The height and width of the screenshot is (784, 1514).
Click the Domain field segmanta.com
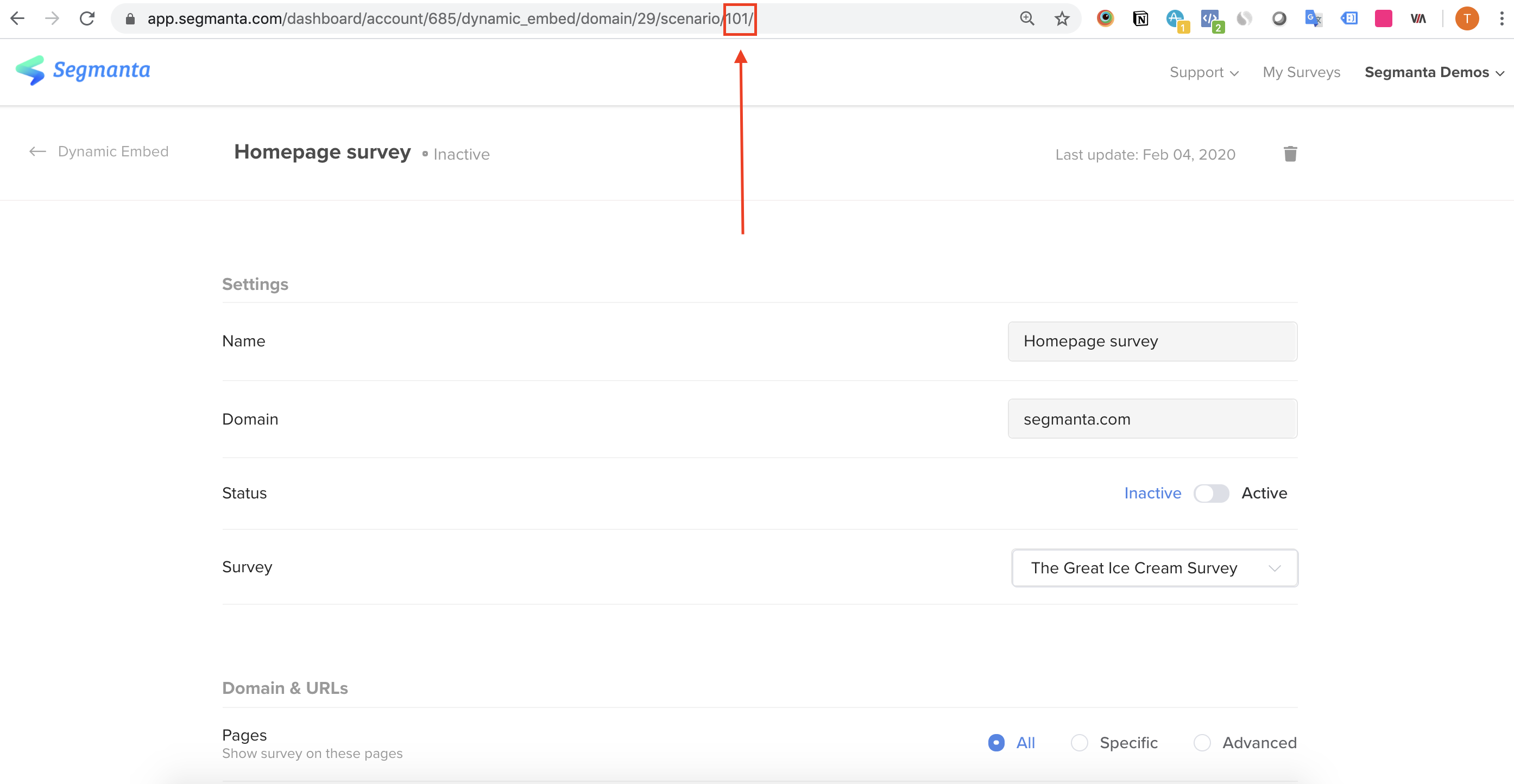click(1152, 419)
